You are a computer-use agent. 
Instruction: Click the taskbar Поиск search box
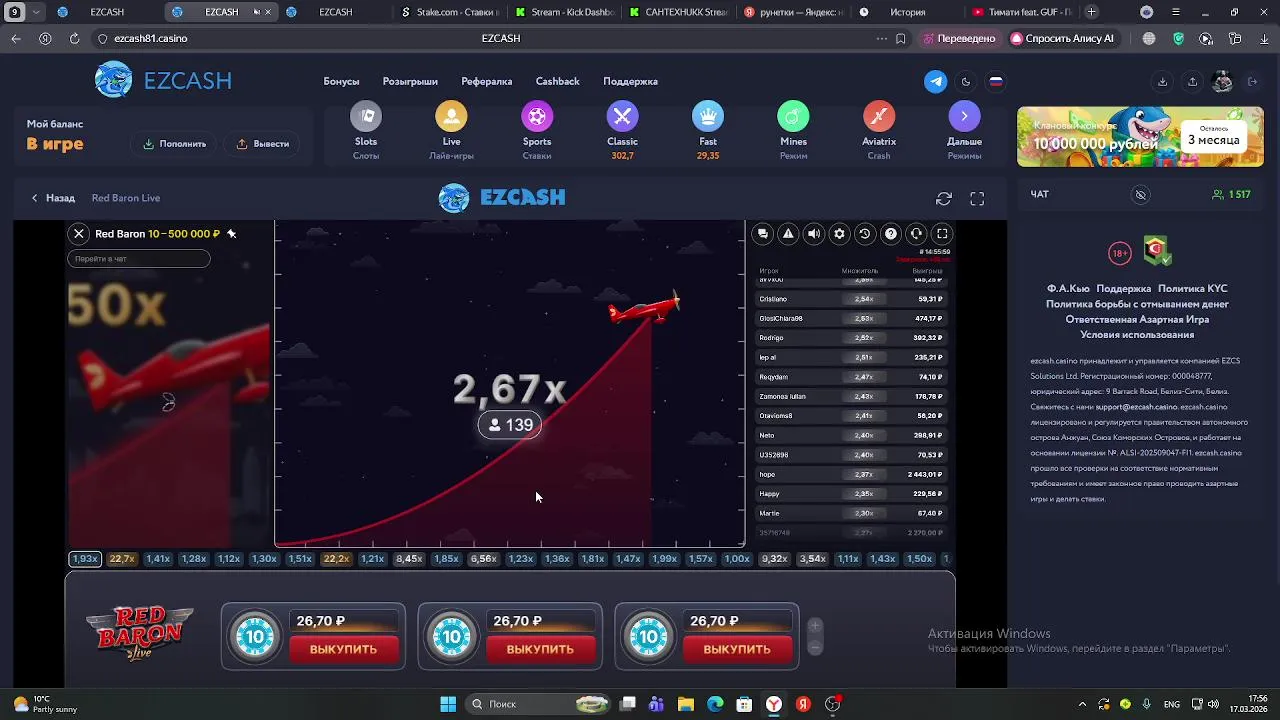coord(539,704)
